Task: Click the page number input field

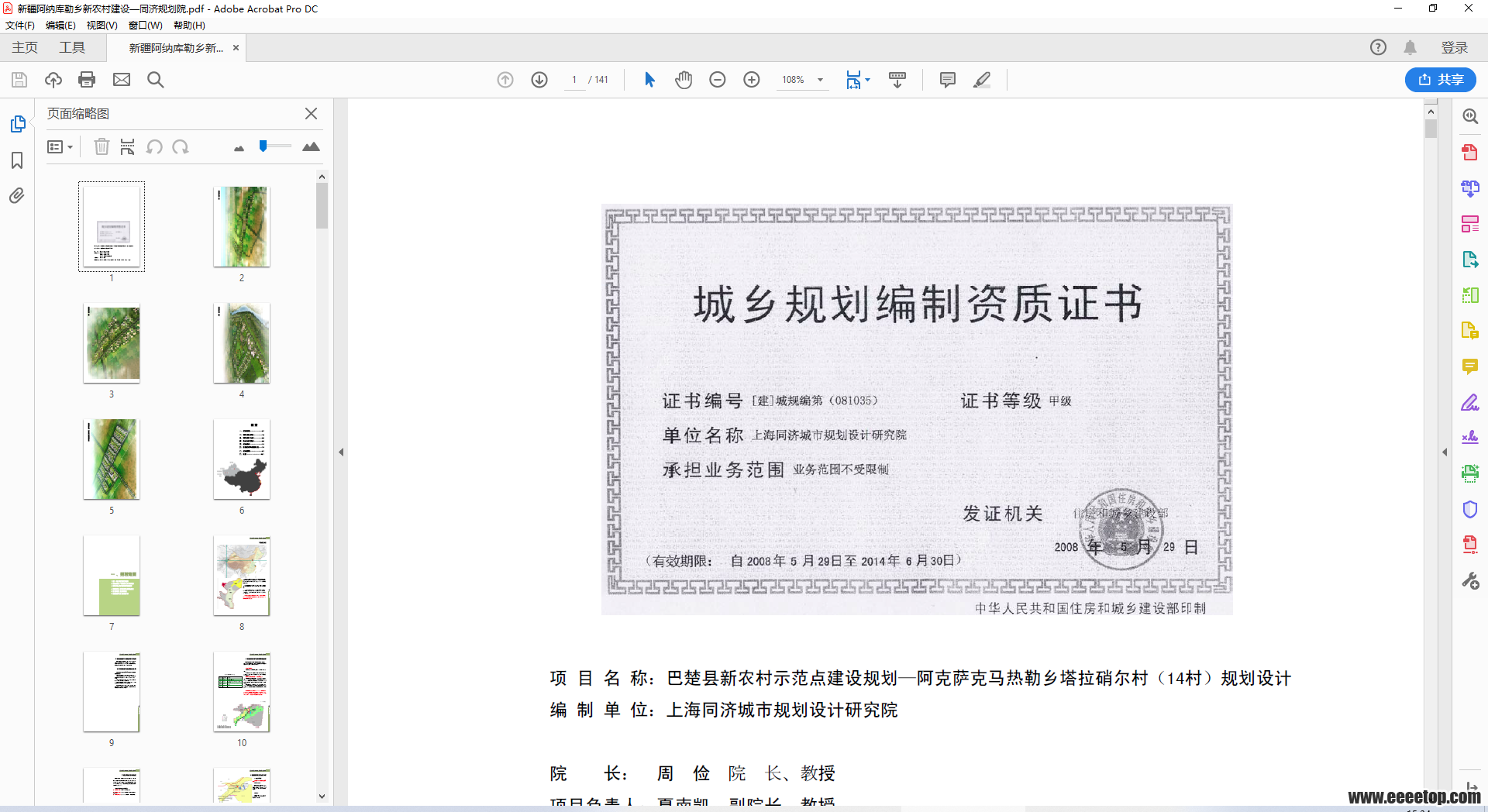Action: point(574,80)
